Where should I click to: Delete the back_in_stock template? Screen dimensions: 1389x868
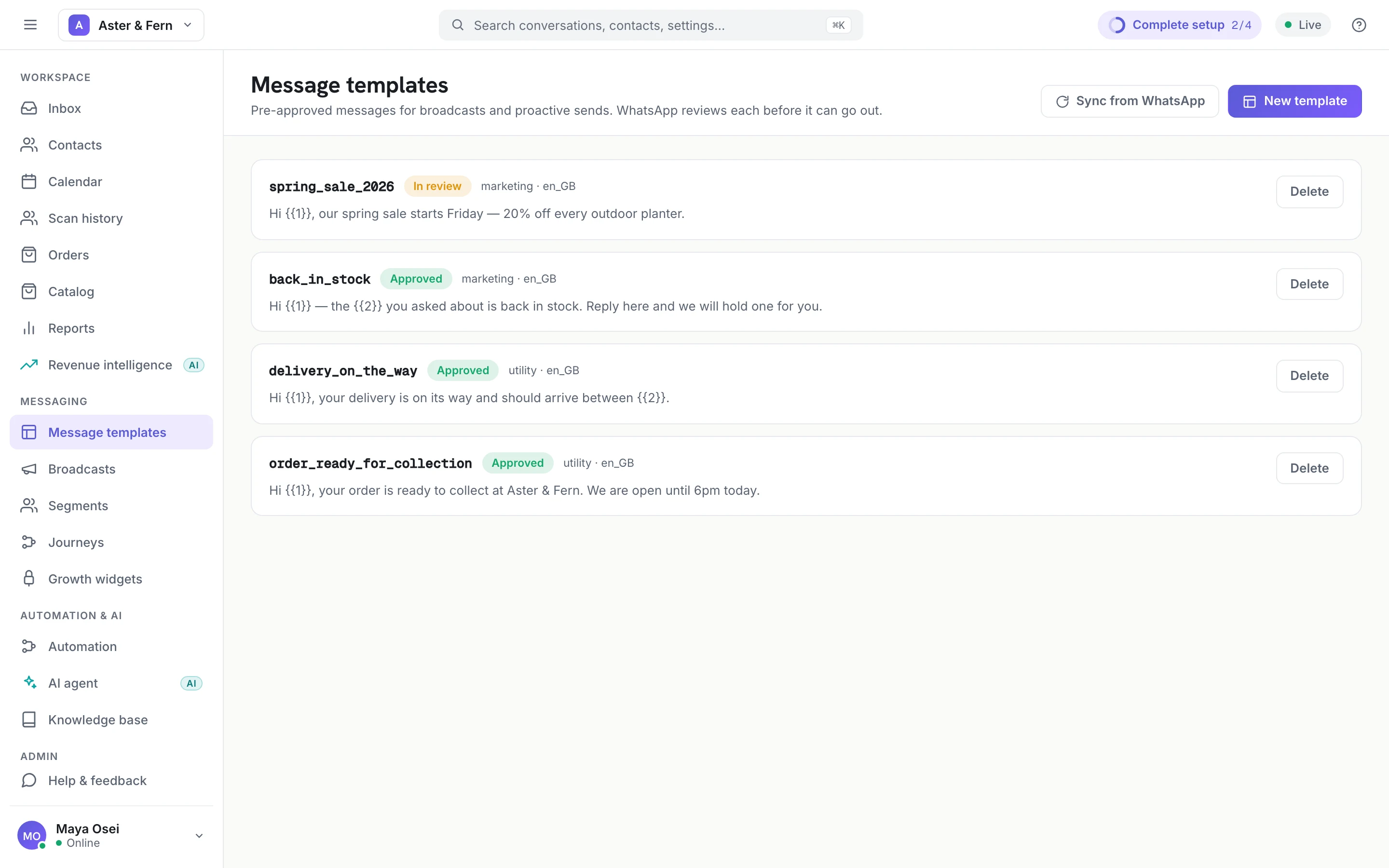pos(1309,284)
